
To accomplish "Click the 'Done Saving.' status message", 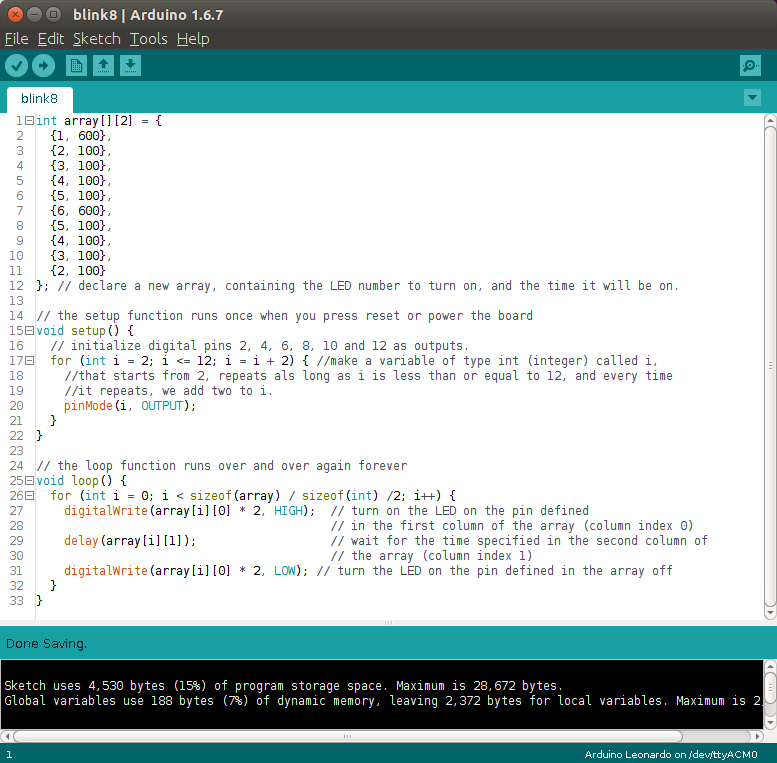I will pyautogui.click(x=46, y=644).
